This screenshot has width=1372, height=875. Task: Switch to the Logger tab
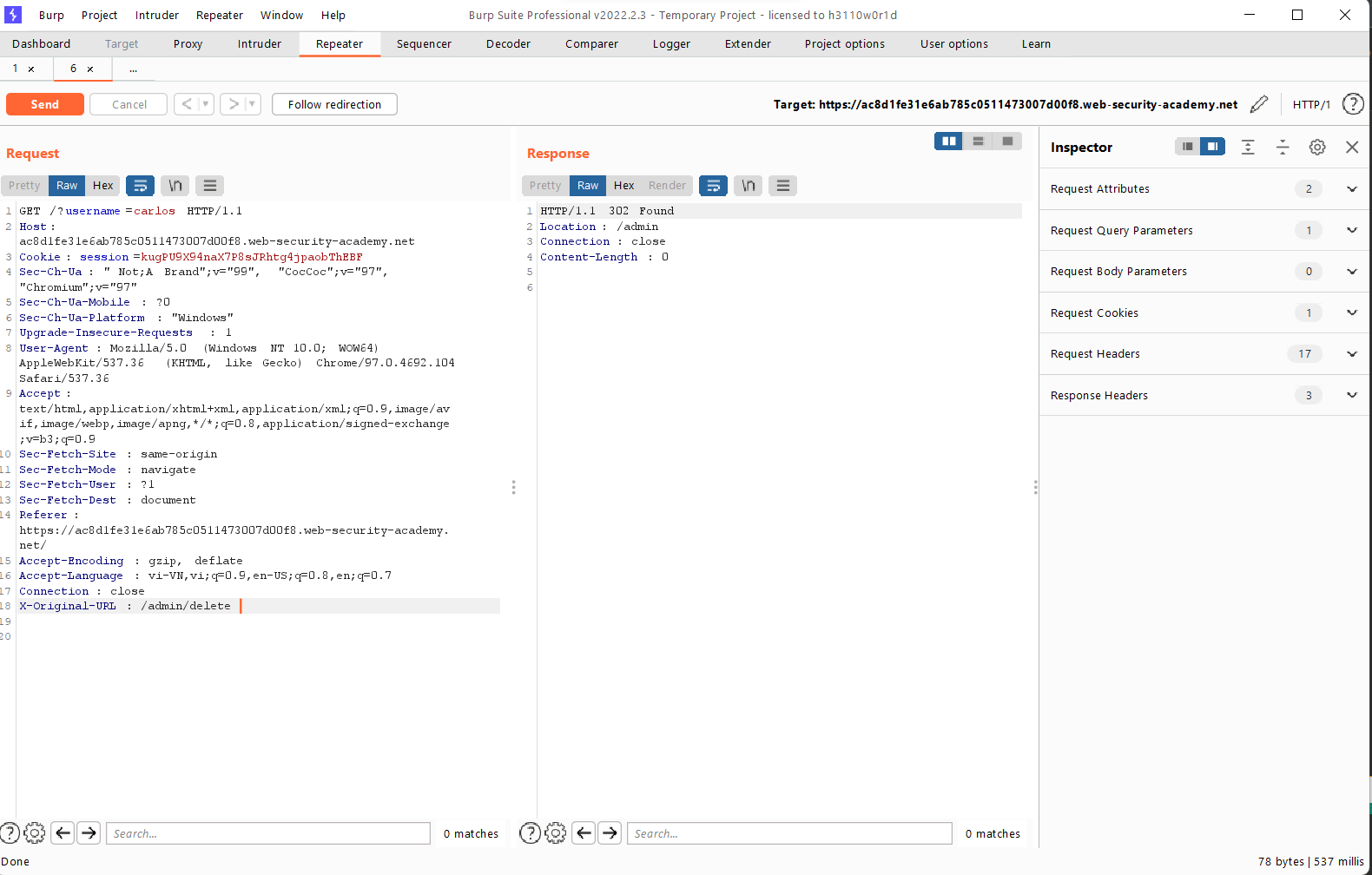click(671, 44)
